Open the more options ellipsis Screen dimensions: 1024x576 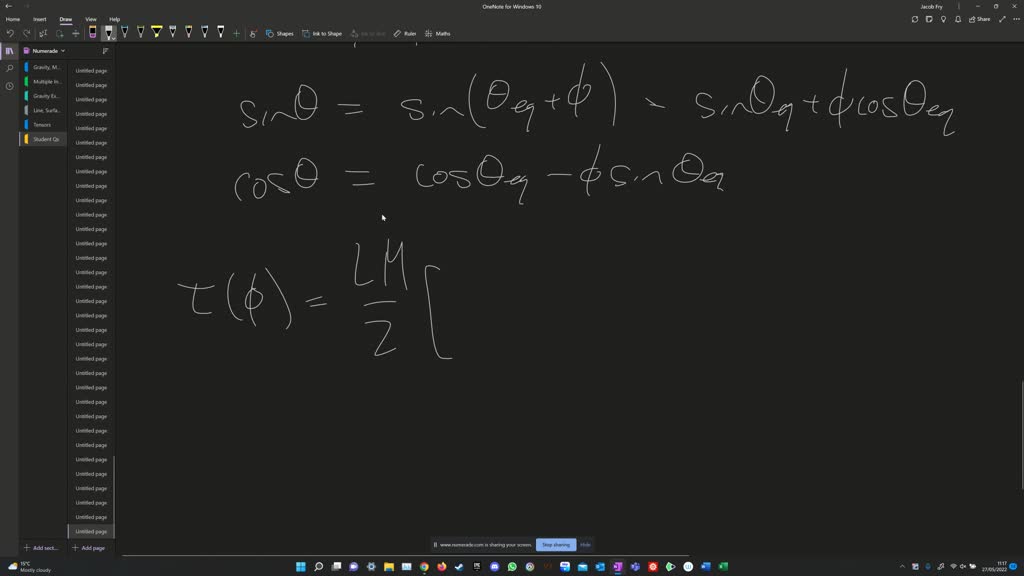point(1016,19)
